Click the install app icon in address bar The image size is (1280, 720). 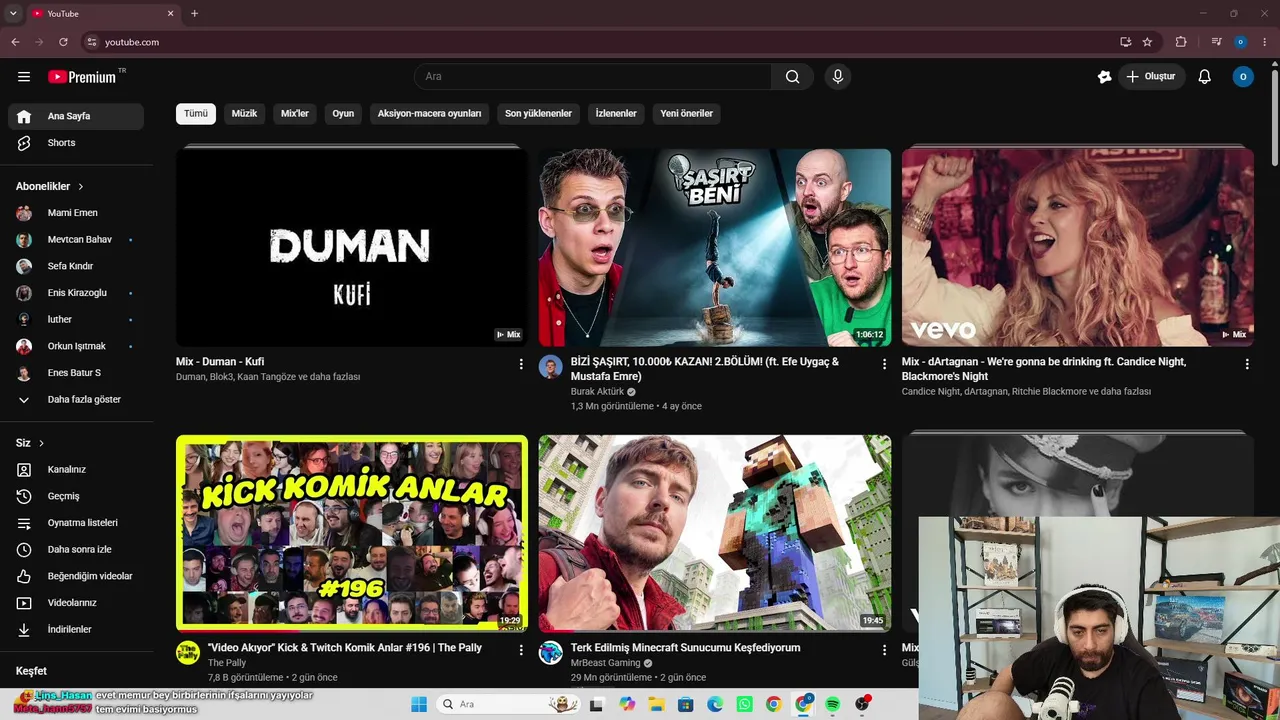click(1125, 42)
